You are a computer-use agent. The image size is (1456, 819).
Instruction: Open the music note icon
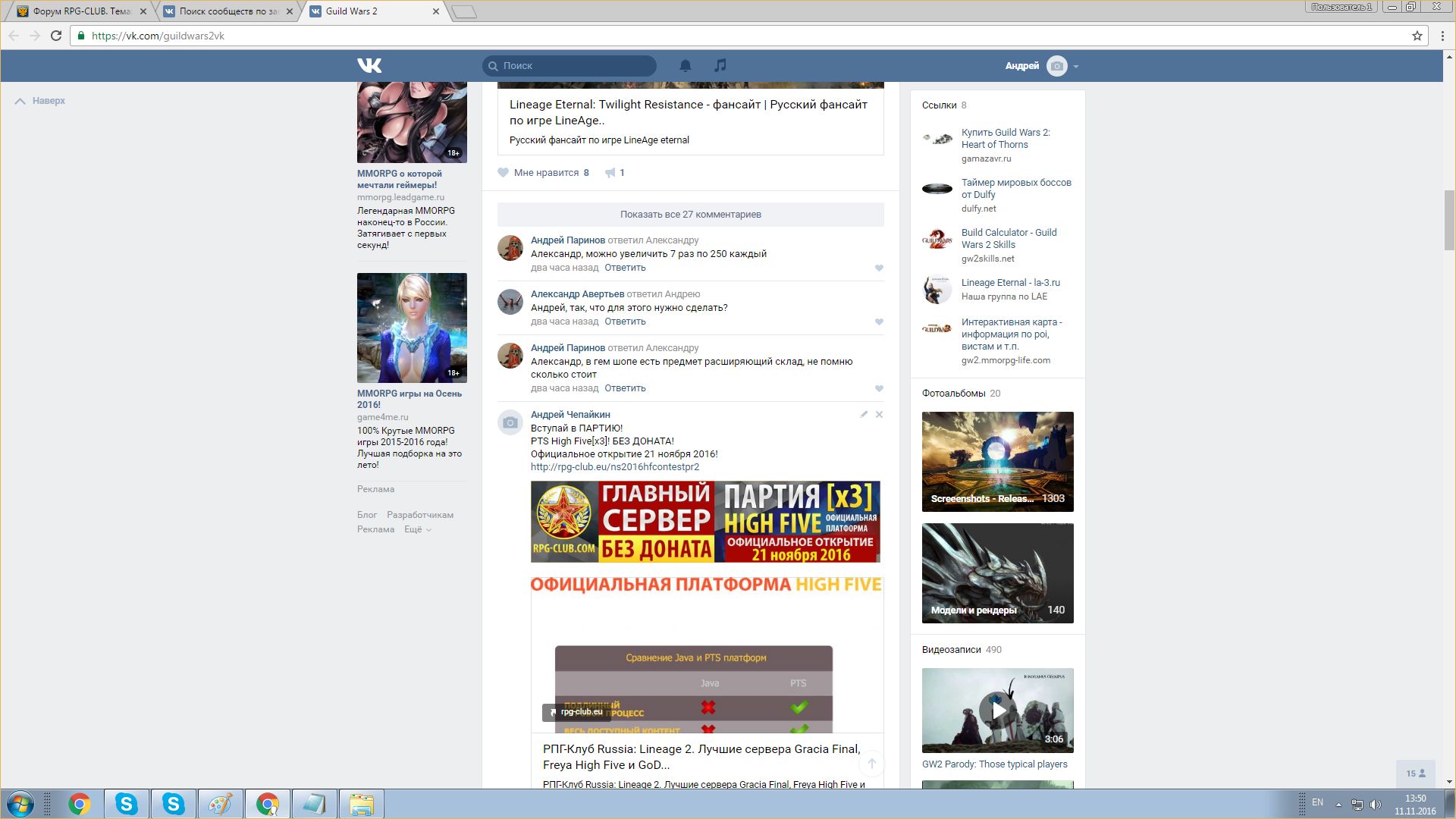[720, 66]
